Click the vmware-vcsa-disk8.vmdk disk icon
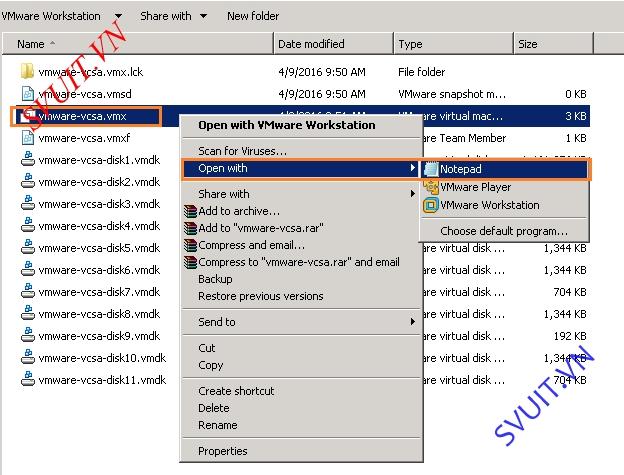 (27, 313)
